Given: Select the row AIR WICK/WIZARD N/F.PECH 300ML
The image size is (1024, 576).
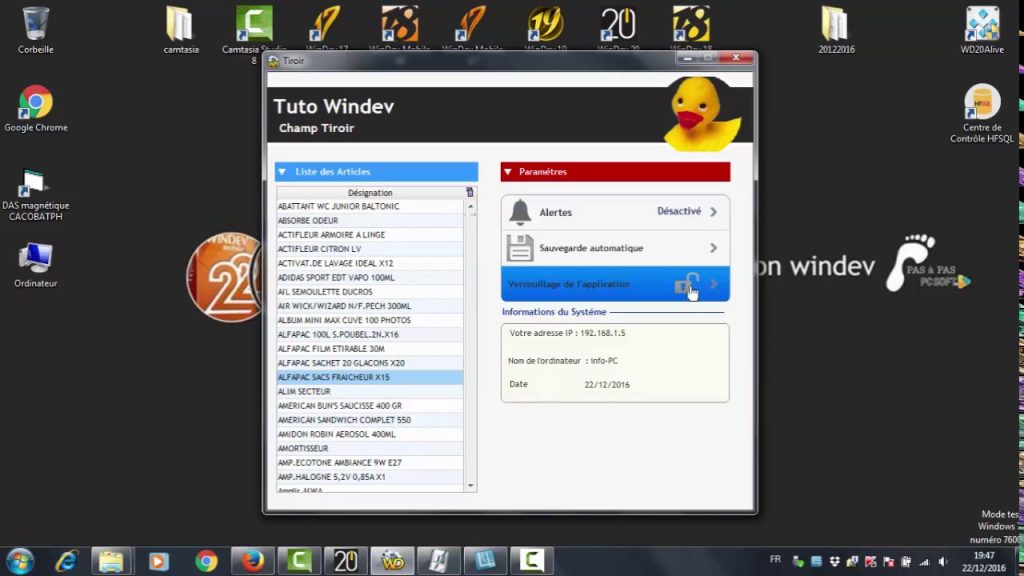Looking at the screenshot, I should point(370,306).
